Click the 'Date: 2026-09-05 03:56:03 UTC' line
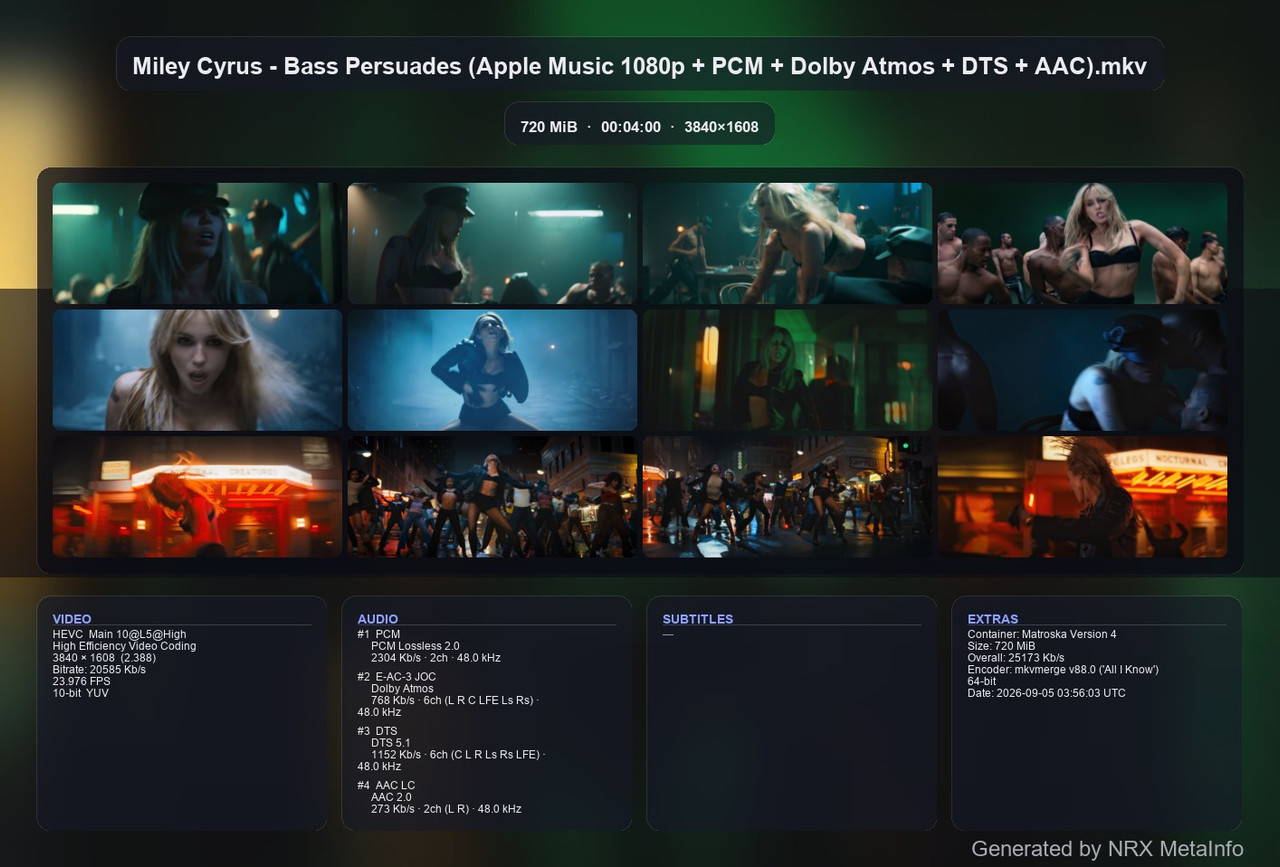Screen dimensions: 1280x867 point(1046,693)
